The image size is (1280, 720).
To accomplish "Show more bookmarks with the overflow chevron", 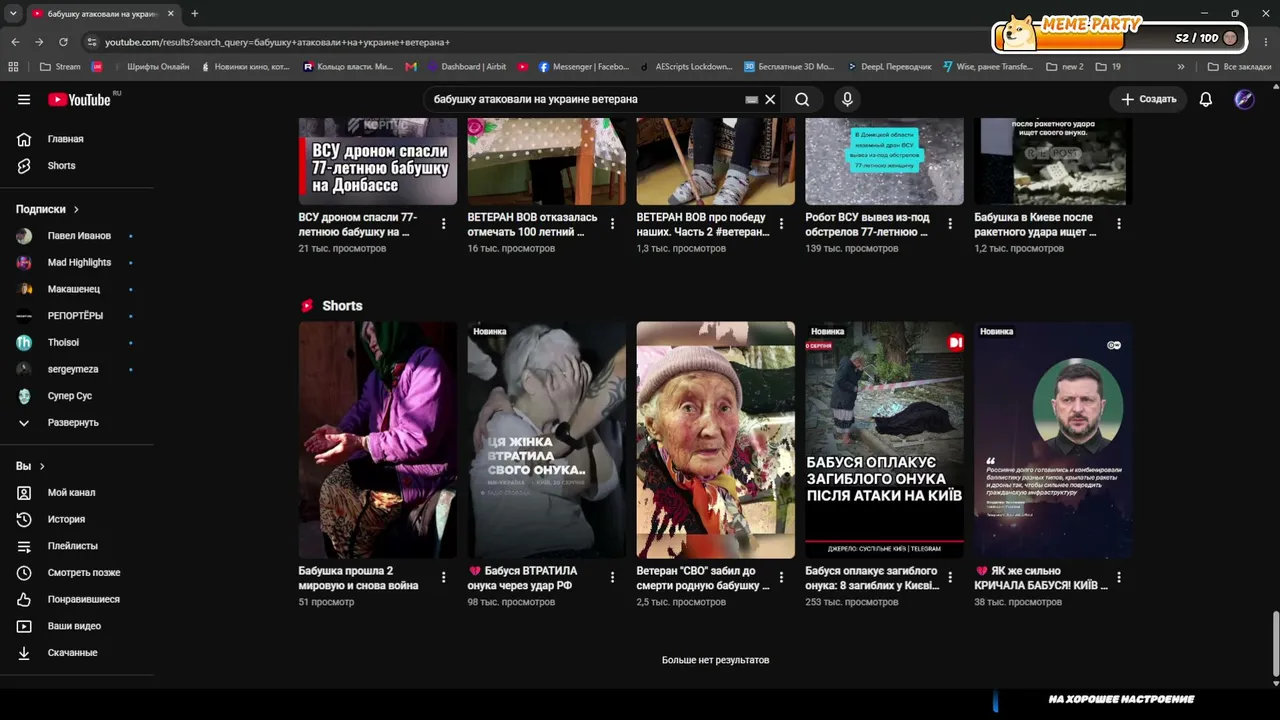I will click(1181, 67).
